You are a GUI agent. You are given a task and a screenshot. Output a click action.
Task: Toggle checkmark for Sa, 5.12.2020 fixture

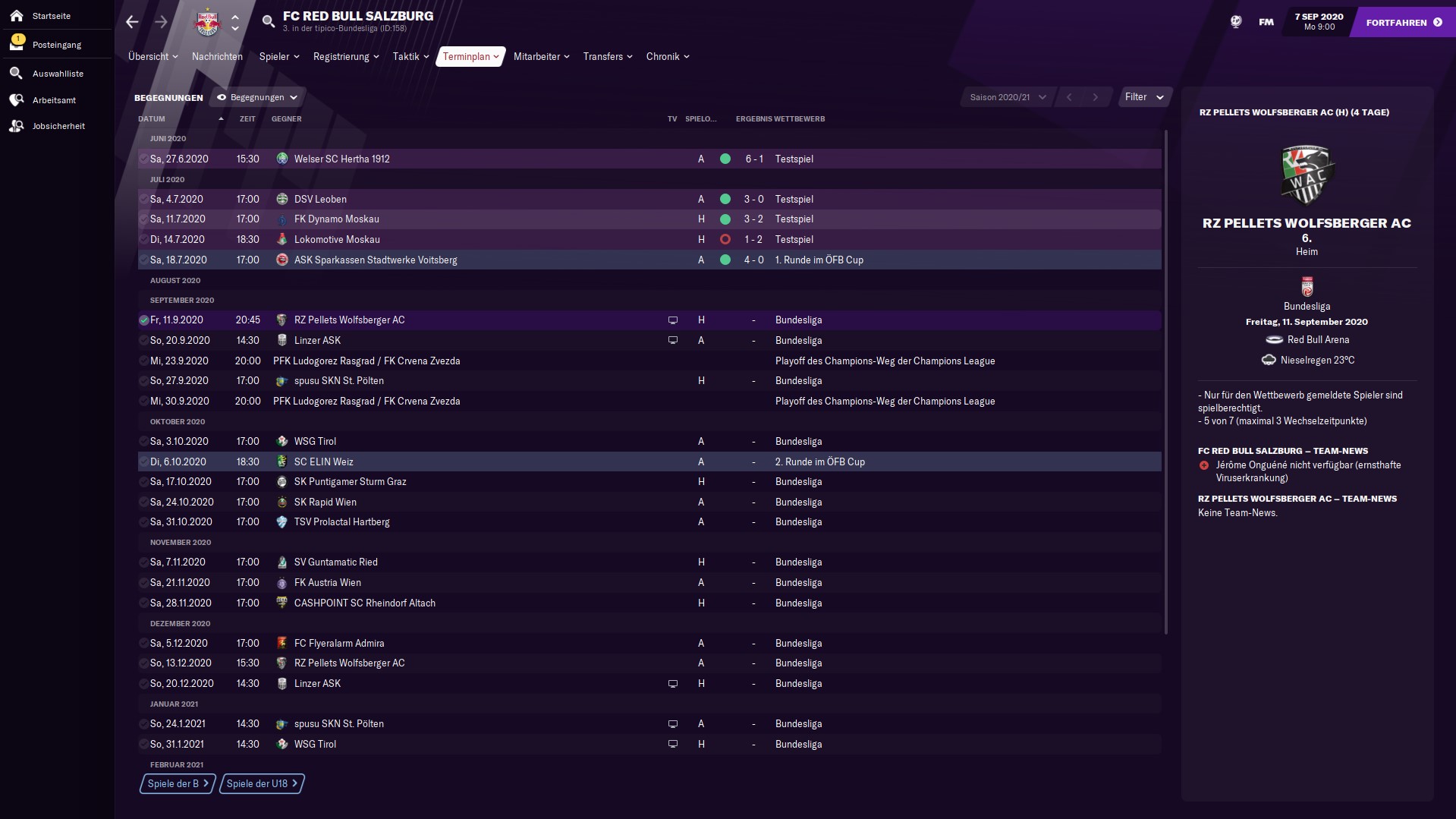pyautogui.click(x=143, y=643)
